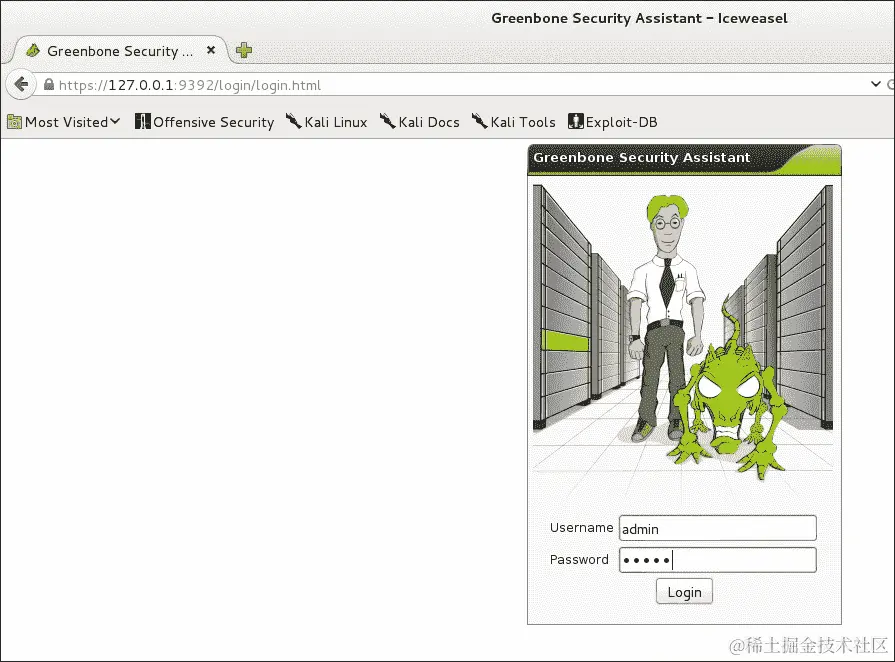Screen dimensions: 895x662
Task: Click the Password label text
Action: (x=579, y=560)
